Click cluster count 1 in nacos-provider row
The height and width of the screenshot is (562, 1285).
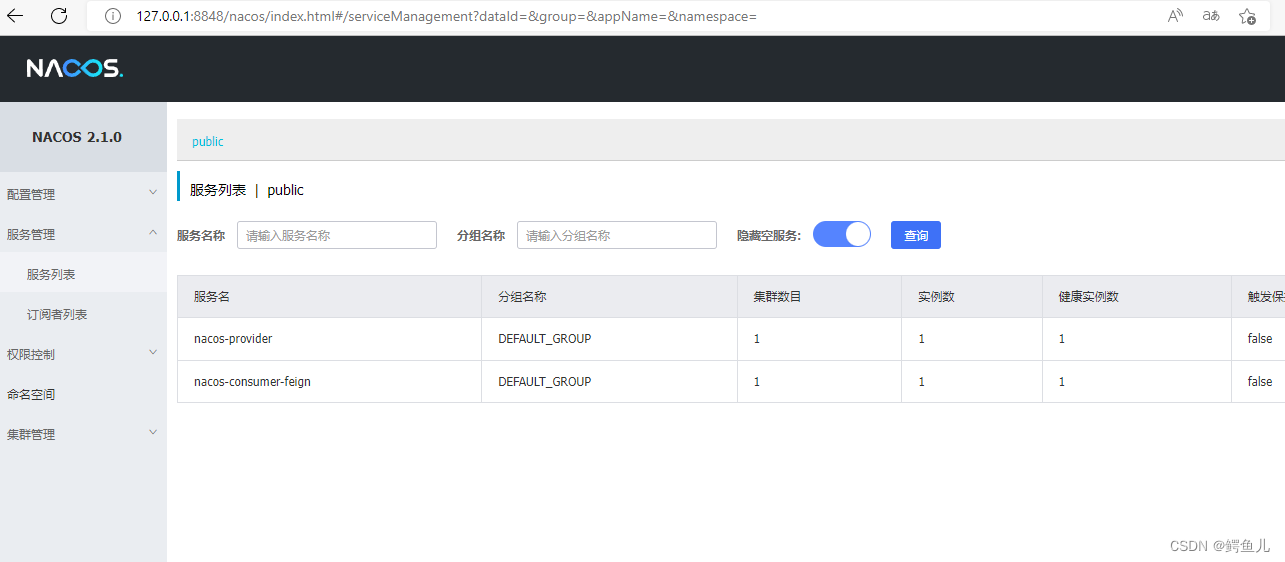coord(757,339)
